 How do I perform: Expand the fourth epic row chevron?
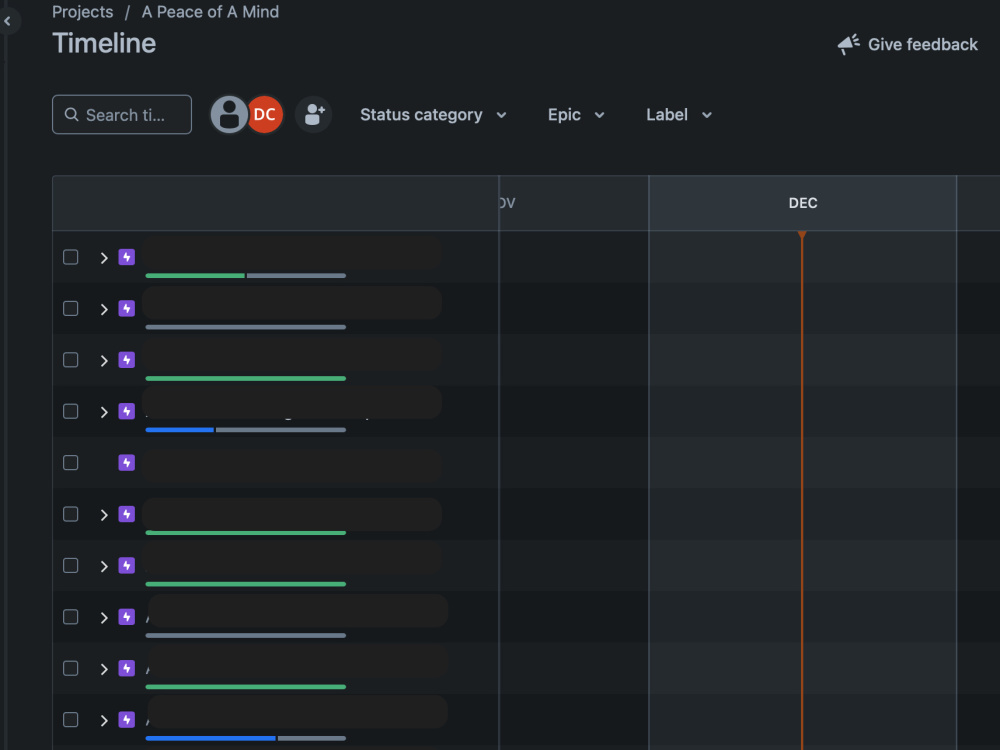click(104, 412)
